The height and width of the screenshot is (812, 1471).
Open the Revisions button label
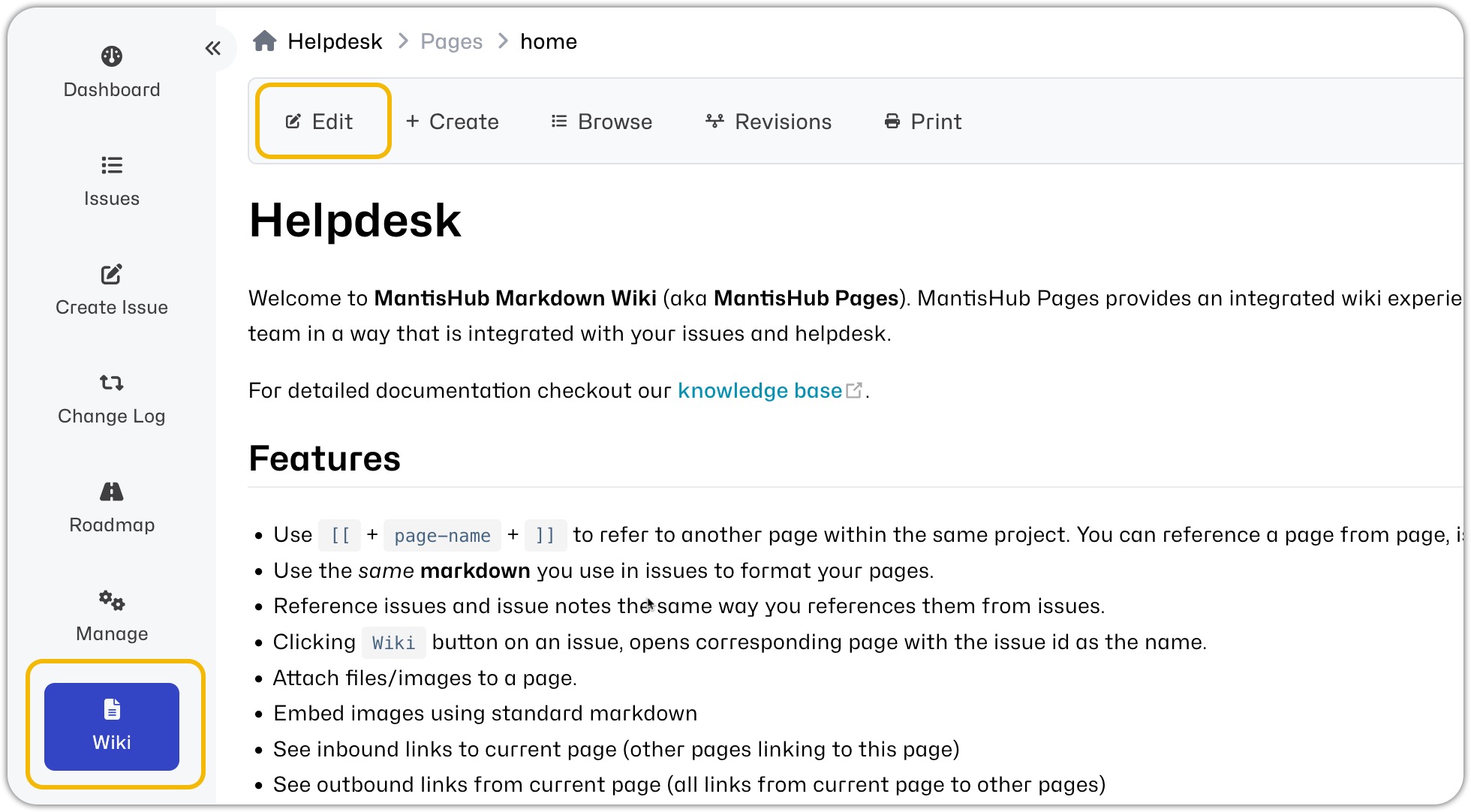(784, 122)
